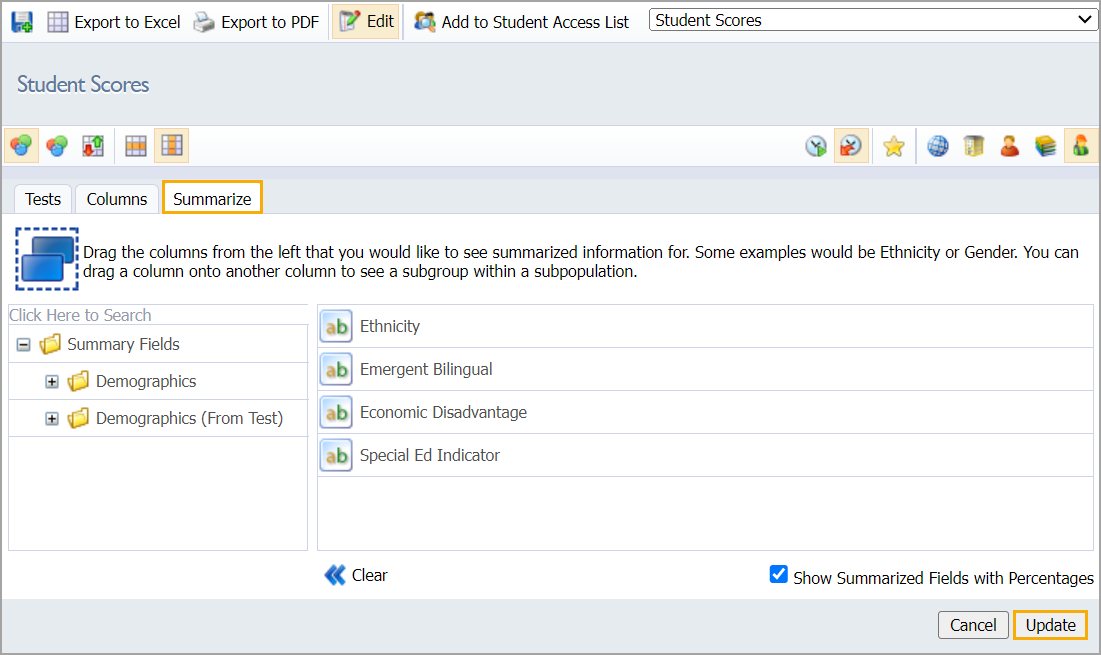Export the report to PDF
1101x655 pixels.
256,21
